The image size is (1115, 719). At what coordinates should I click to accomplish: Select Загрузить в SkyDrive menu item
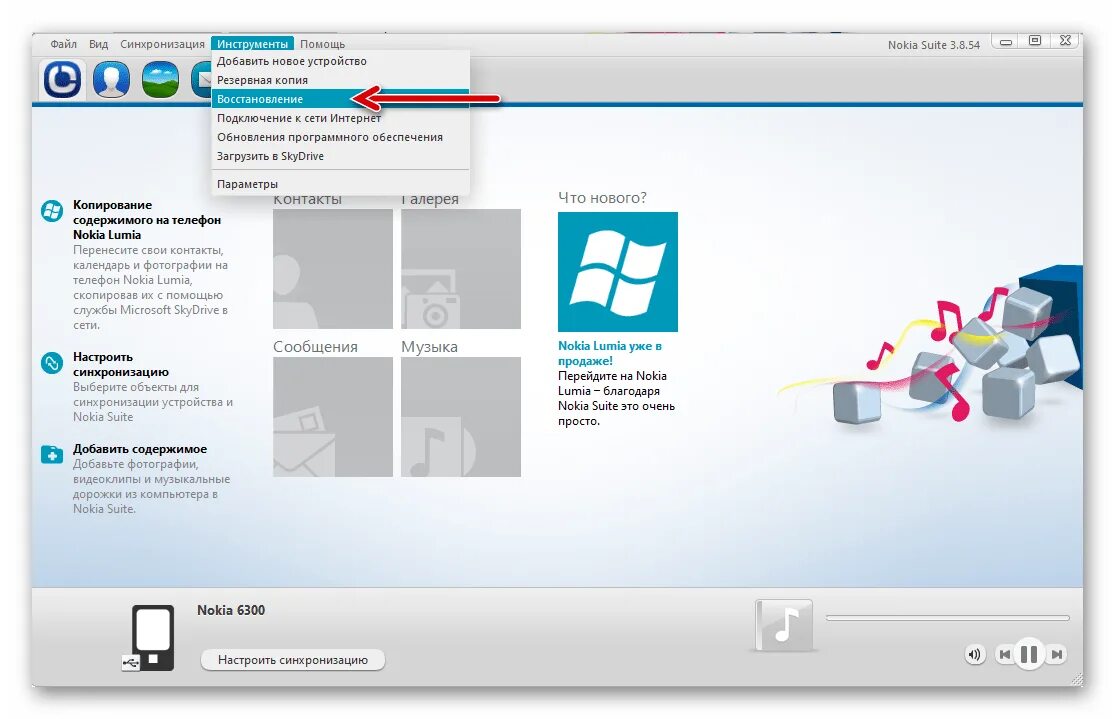pyautogui.click(x=341, y=156)
